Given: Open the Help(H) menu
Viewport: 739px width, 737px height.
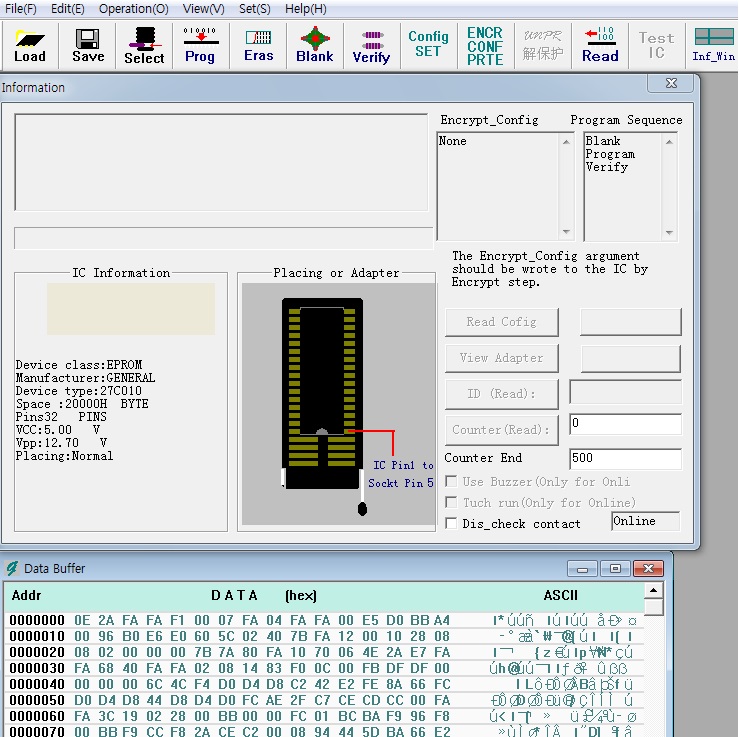Looking at the screenshot, I should 305,8.
